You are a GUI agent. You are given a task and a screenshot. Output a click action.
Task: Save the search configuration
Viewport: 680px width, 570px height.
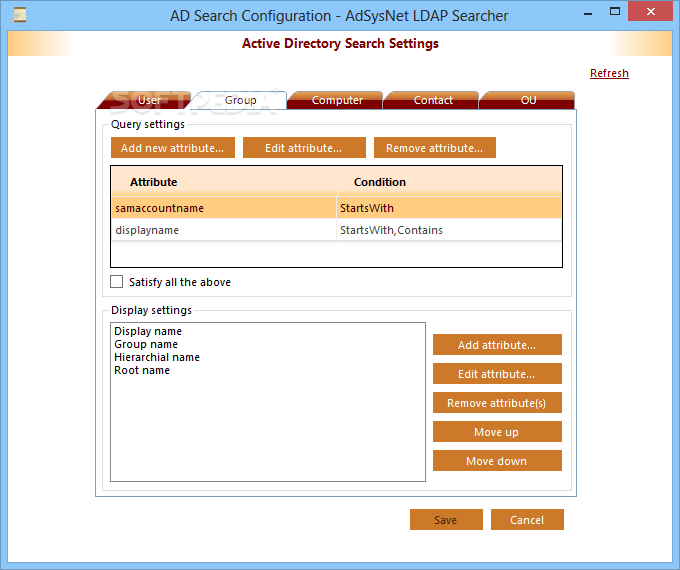(446, 520)
